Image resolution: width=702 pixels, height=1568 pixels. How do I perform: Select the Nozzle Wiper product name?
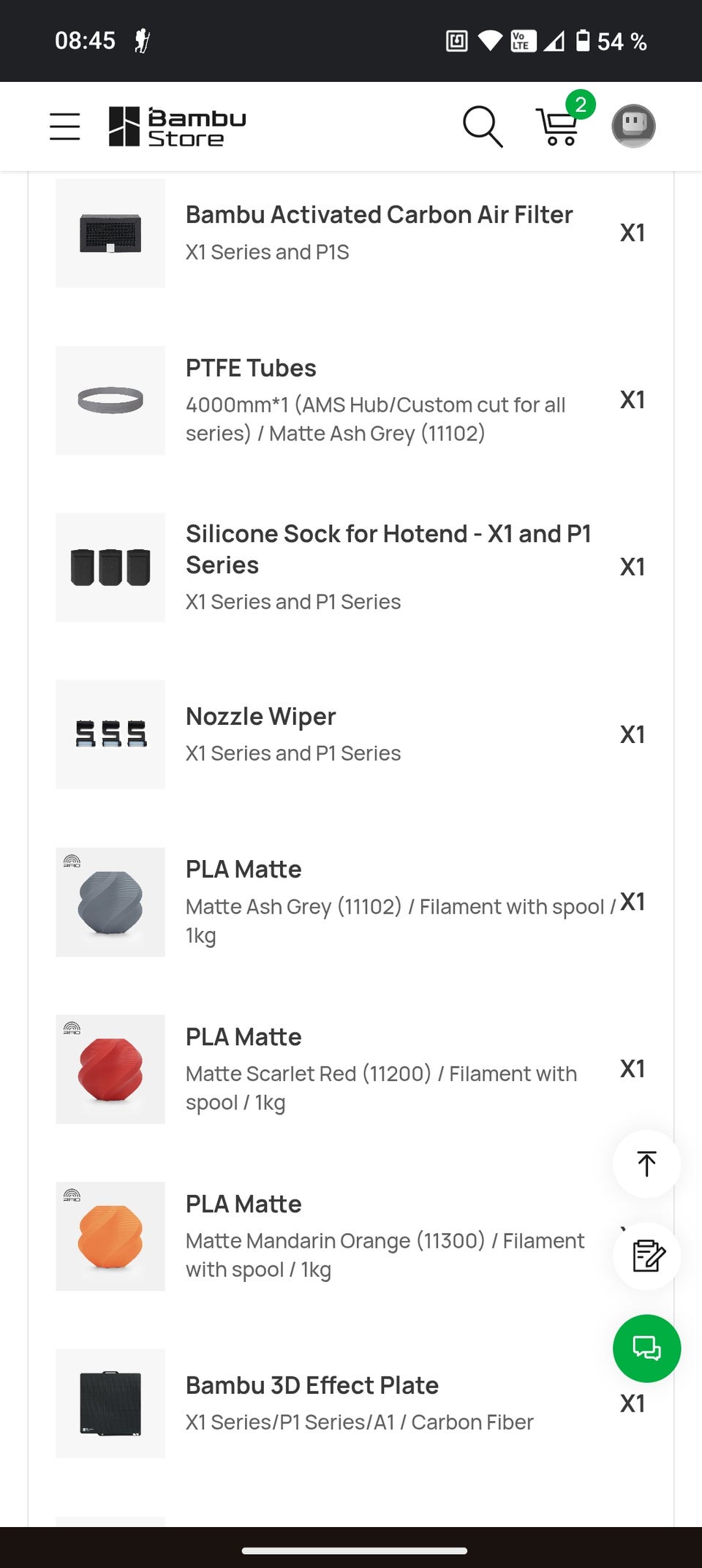click(x=261, y=717)
